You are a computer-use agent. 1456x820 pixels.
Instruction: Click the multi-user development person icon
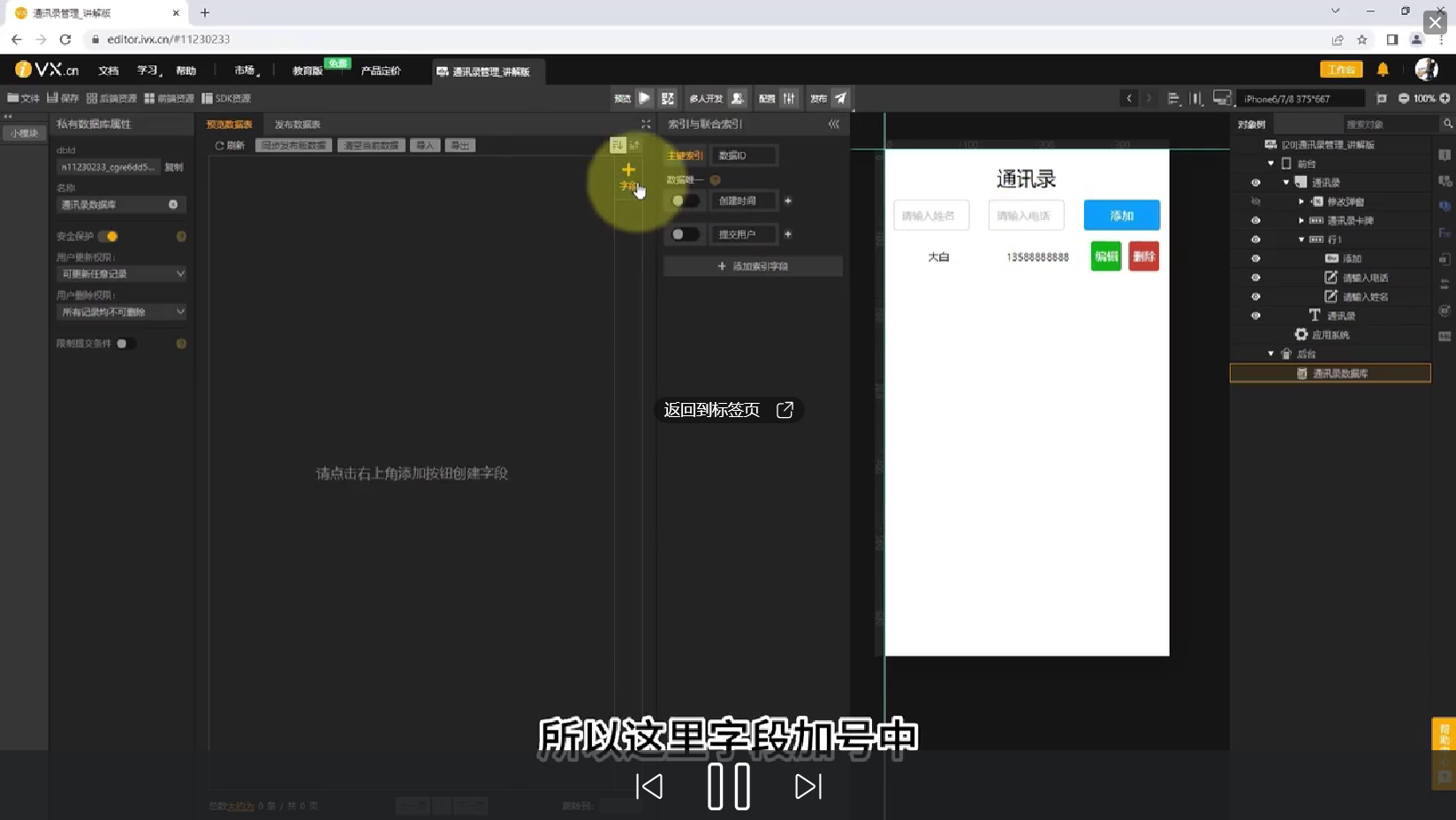[x=738, y=98]
